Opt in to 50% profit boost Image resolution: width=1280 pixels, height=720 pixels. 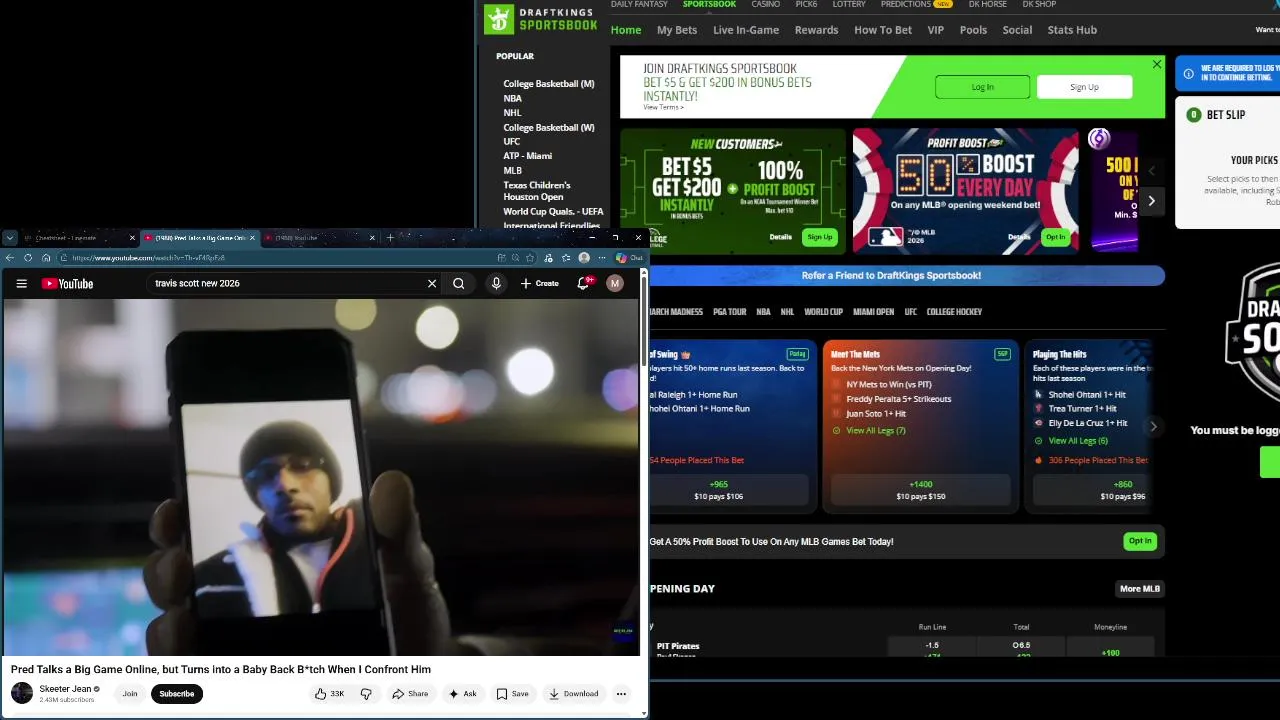tap(1140, 541)
